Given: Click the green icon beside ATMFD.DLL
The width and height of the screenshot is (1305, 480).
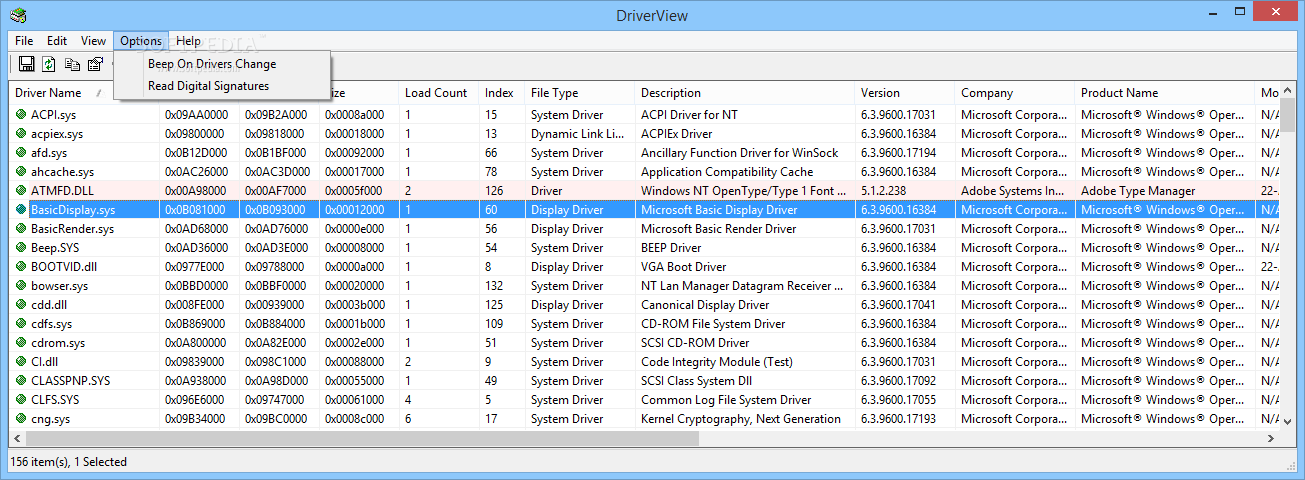Looking at the screenshot, I should [21, 191].
